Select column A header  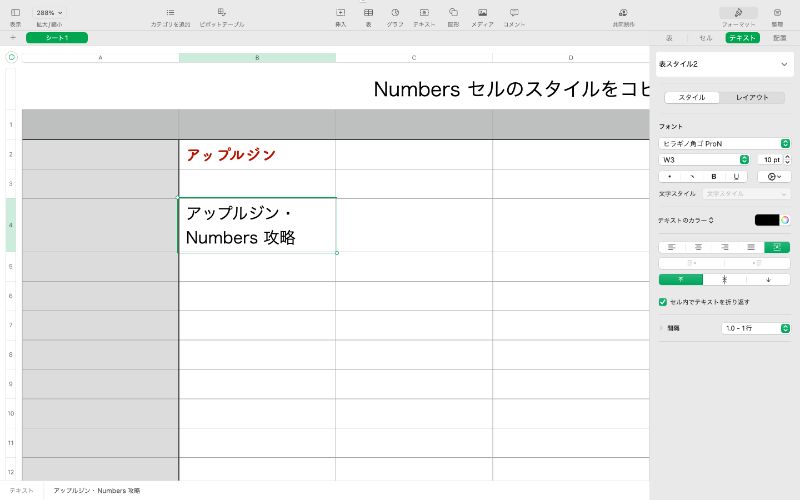pyautogui.click(x=101, y=58)
